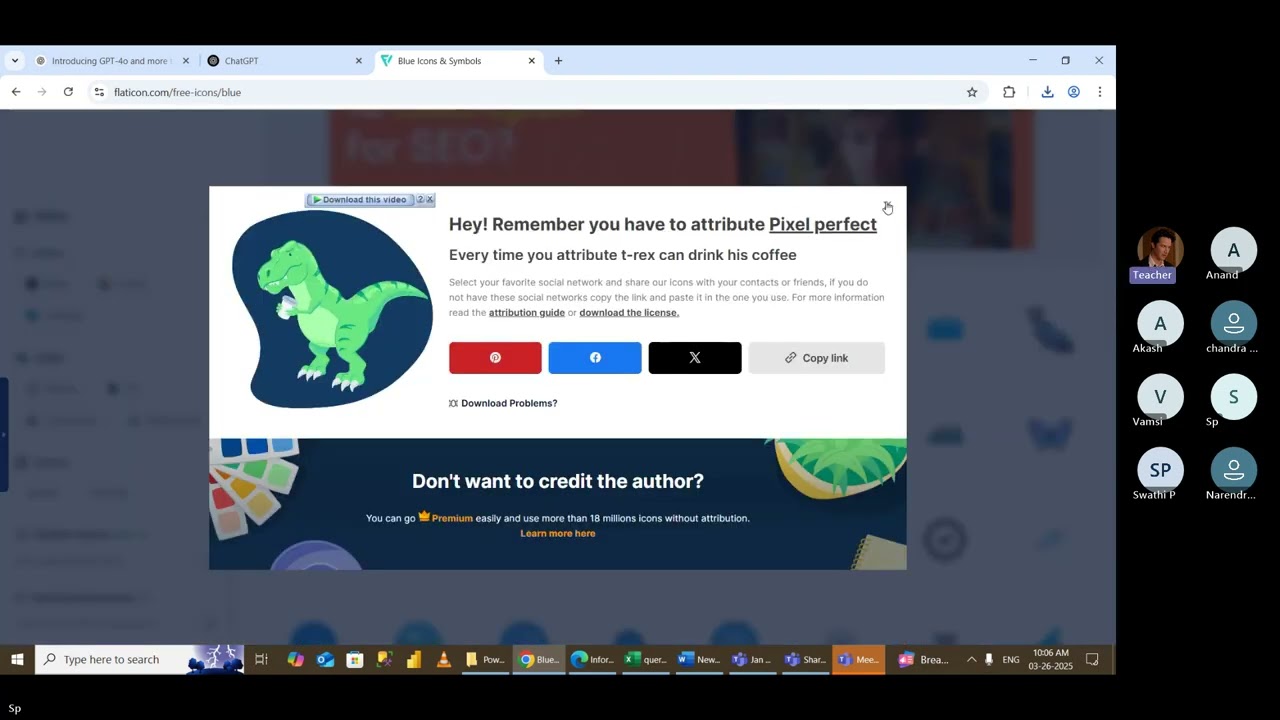Close the Download this video overlay bar
Viewport: 1280px width, 720px height.
[x=430, y=200]
